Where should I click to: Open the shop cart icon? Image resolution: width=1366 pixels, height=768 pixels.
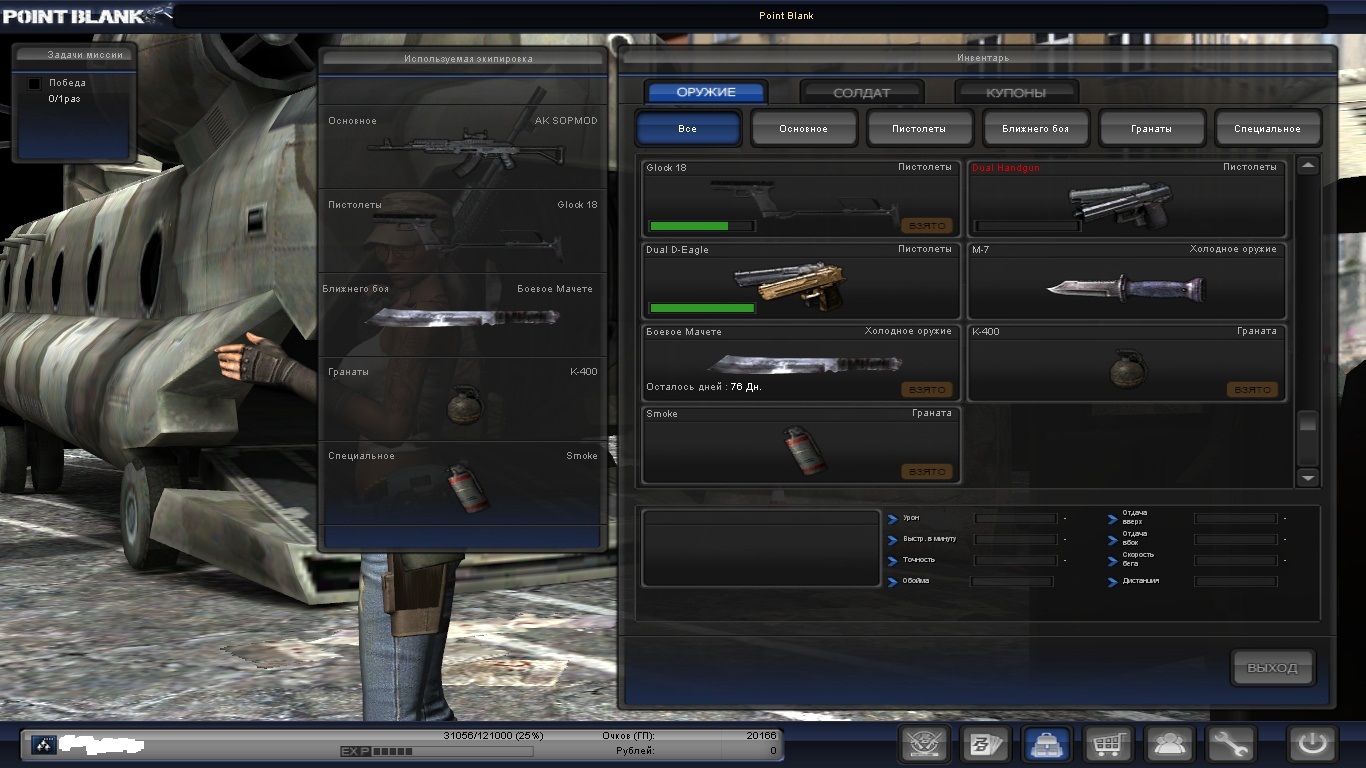(x=1108, y=744)
